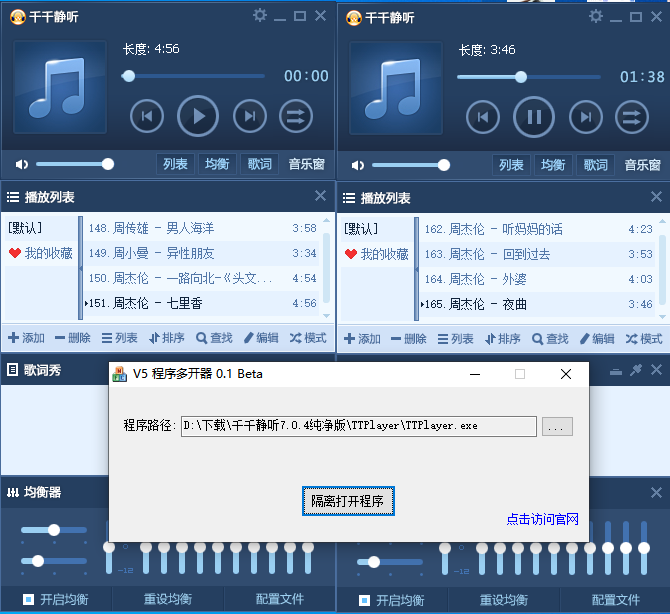The image size is (670, 614).
Task: Toggle 歌词 panel in left player
Action: pos(259,164)
